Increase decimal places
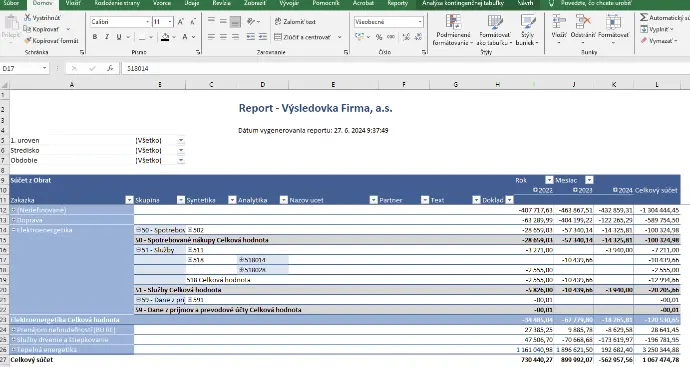This screenshot has width=690, height=367. click(406, 37)
